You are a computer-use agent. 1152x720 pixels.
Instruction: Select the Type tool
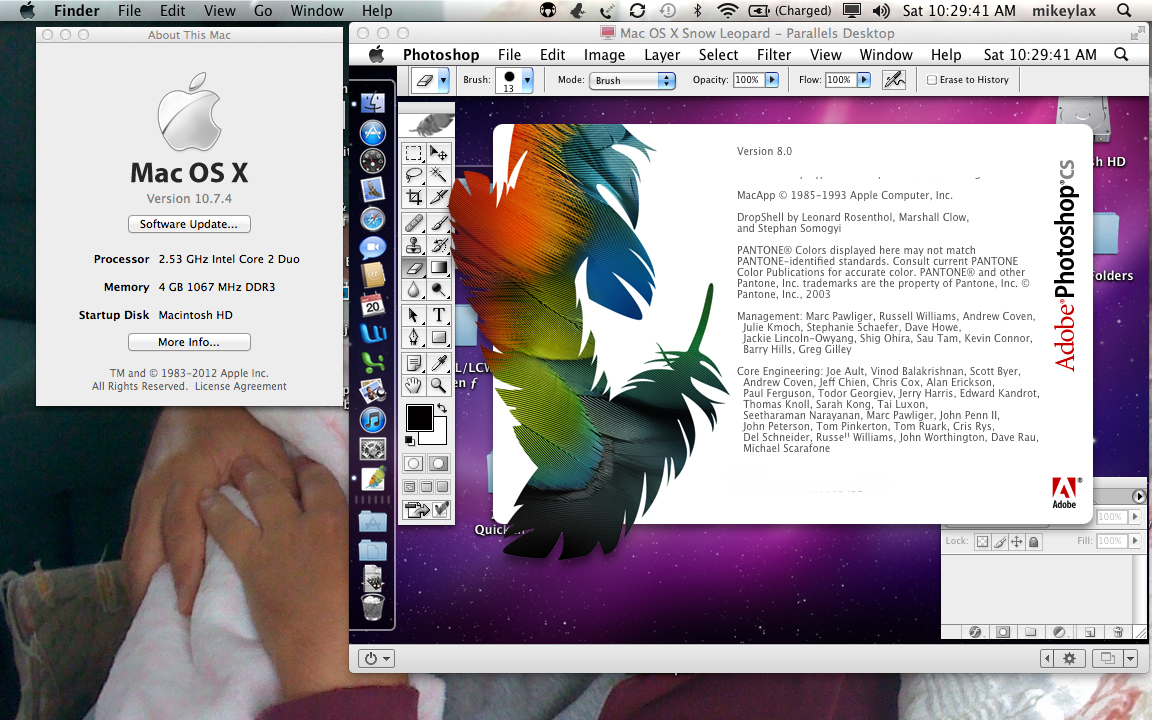point(439,315)
